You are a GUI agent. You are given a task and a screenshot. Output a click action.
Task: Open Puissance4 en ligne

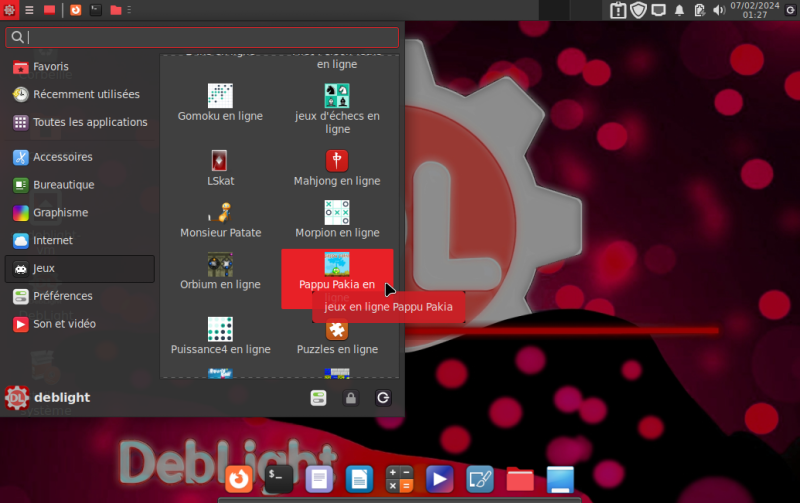point(220,337)
